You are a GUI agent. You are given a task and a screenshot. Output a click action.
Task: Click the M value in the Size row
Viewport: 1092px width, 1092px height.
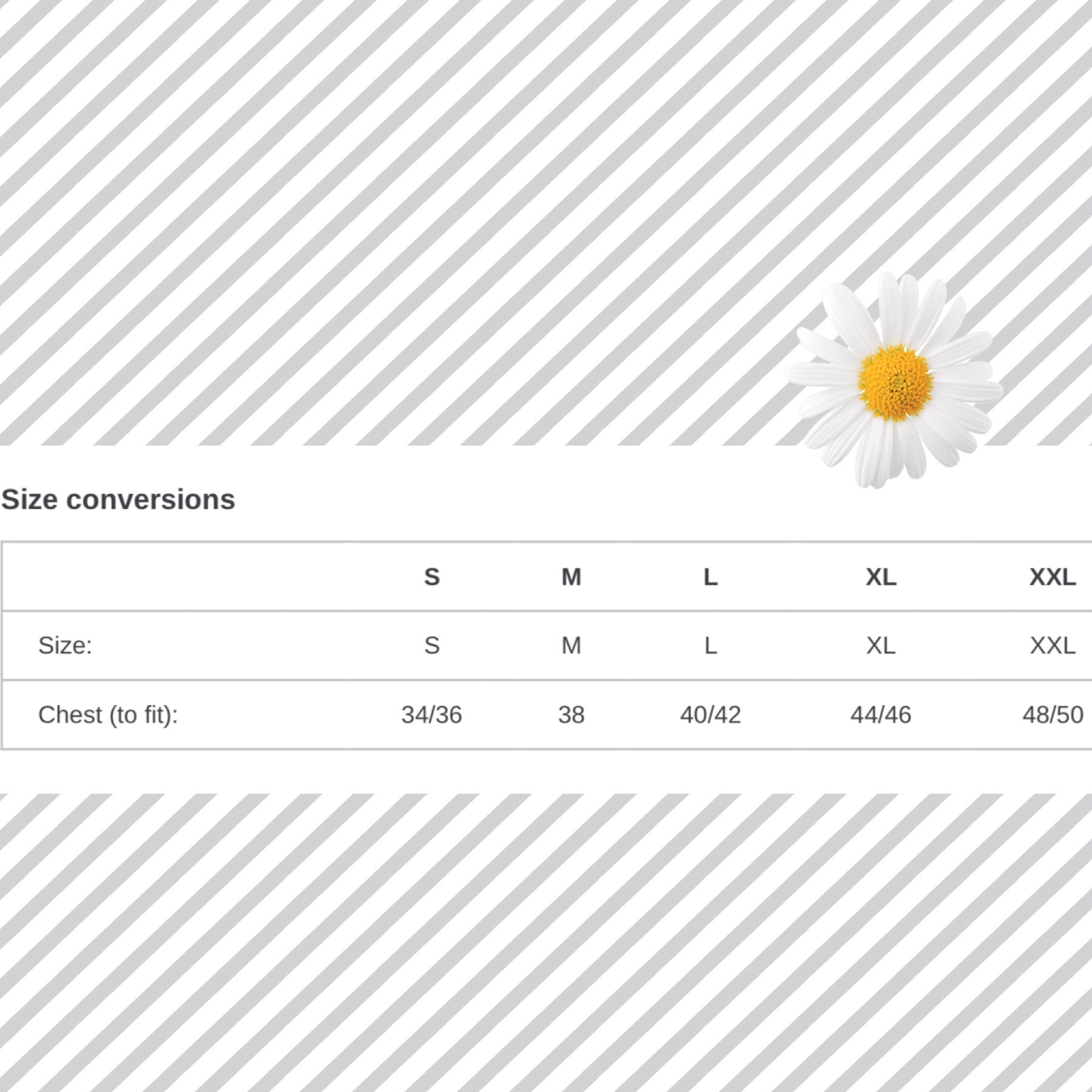pos(571,645)
